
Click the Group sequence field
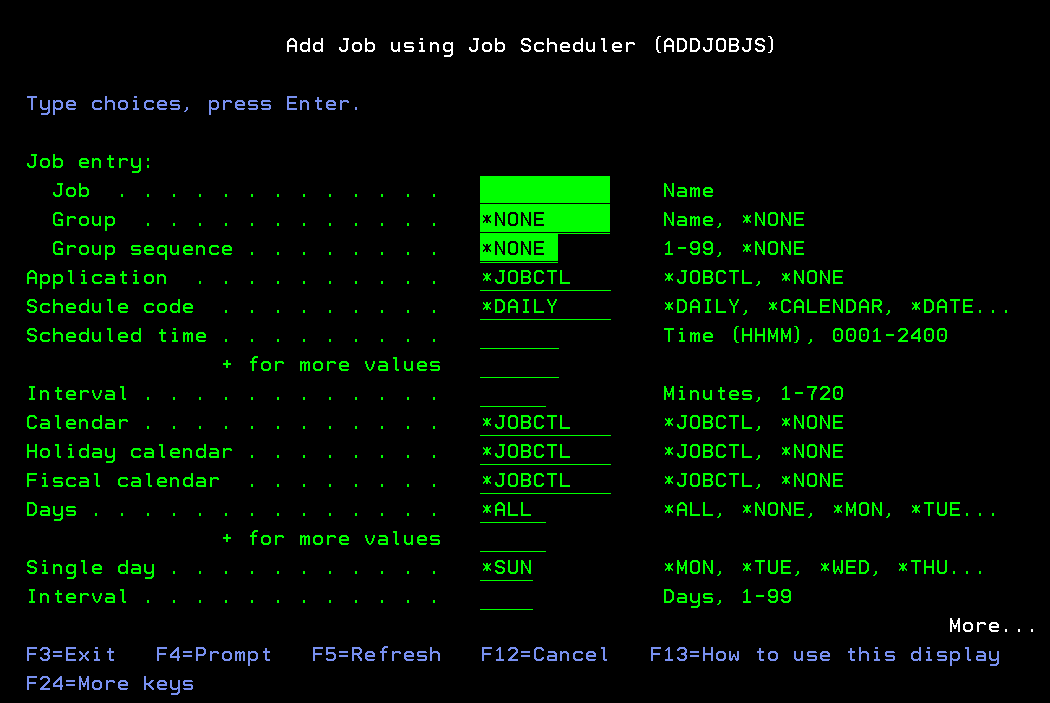tap(518, 248)
